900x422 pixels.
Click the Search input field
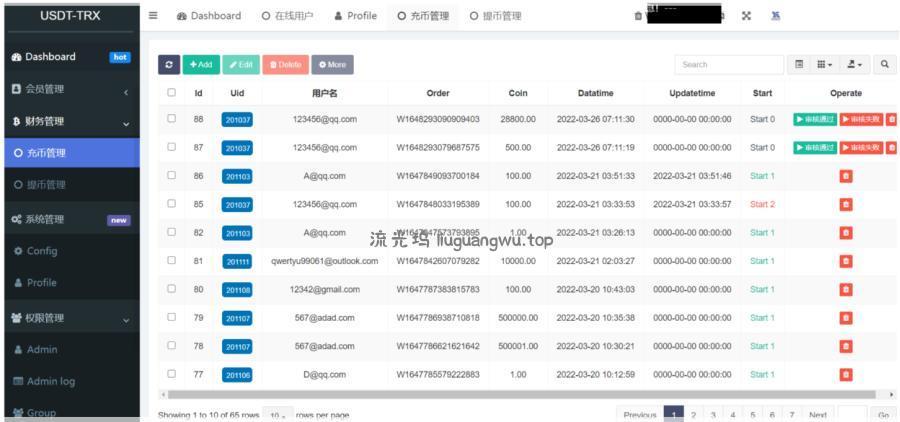tap(728, 65)
